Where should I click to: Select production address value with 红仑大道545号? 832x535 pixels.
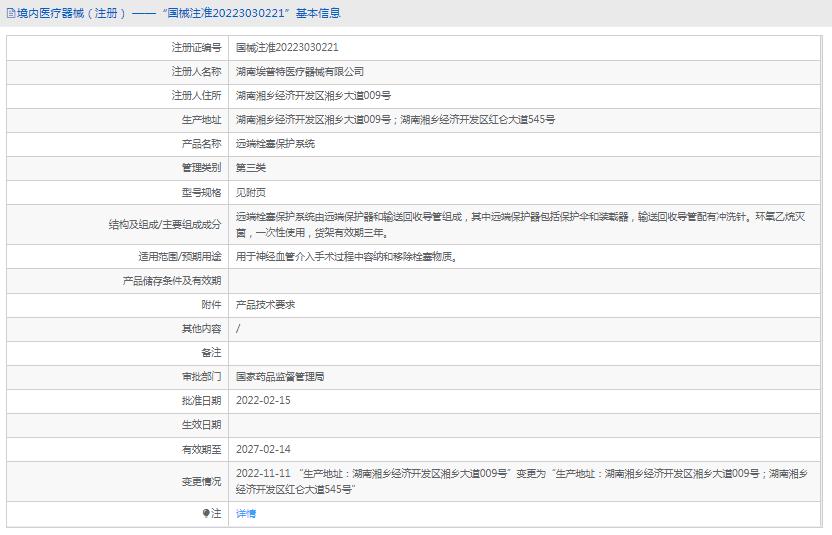tap(395, 120)
